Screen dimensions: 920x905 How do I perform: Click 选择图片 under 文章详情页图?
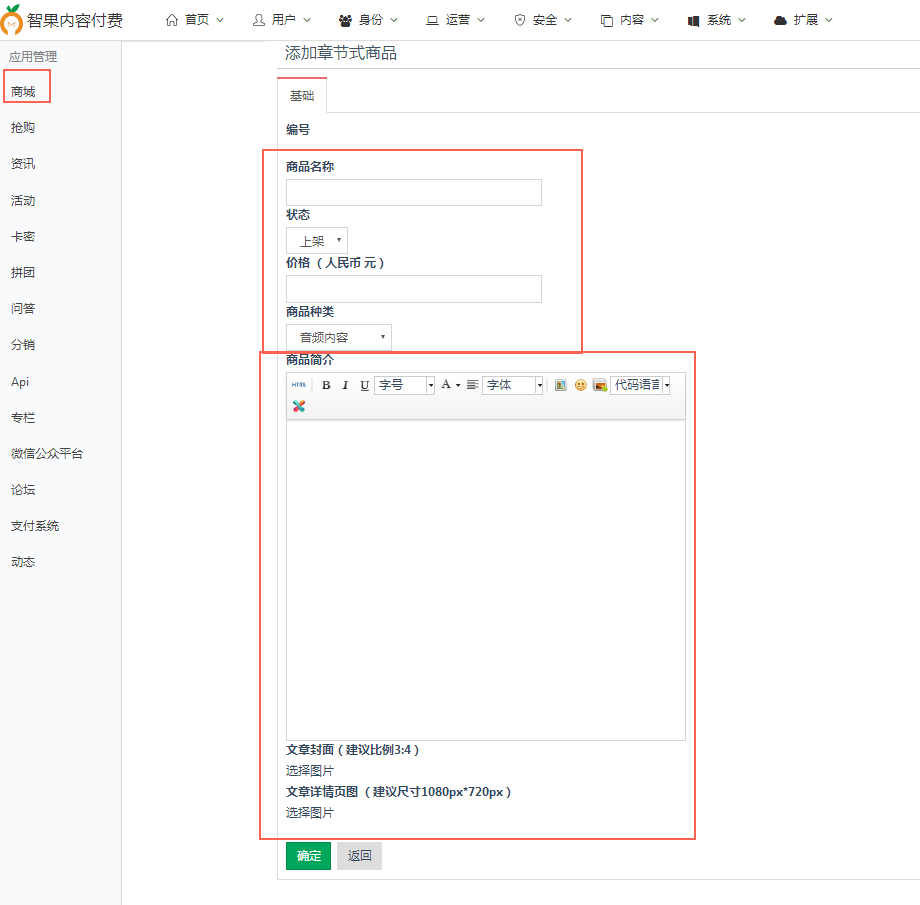point(310,813)
